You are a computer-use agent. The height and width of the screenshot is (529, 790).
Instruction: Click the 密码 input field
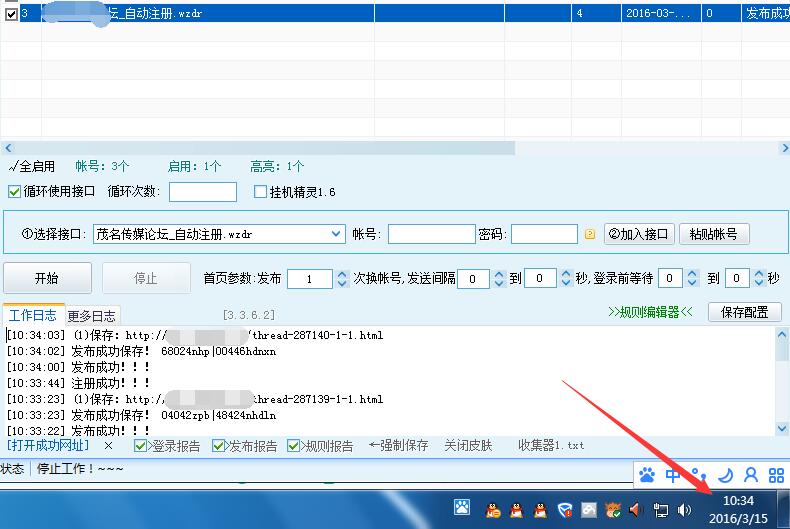(x=544, y=234)
